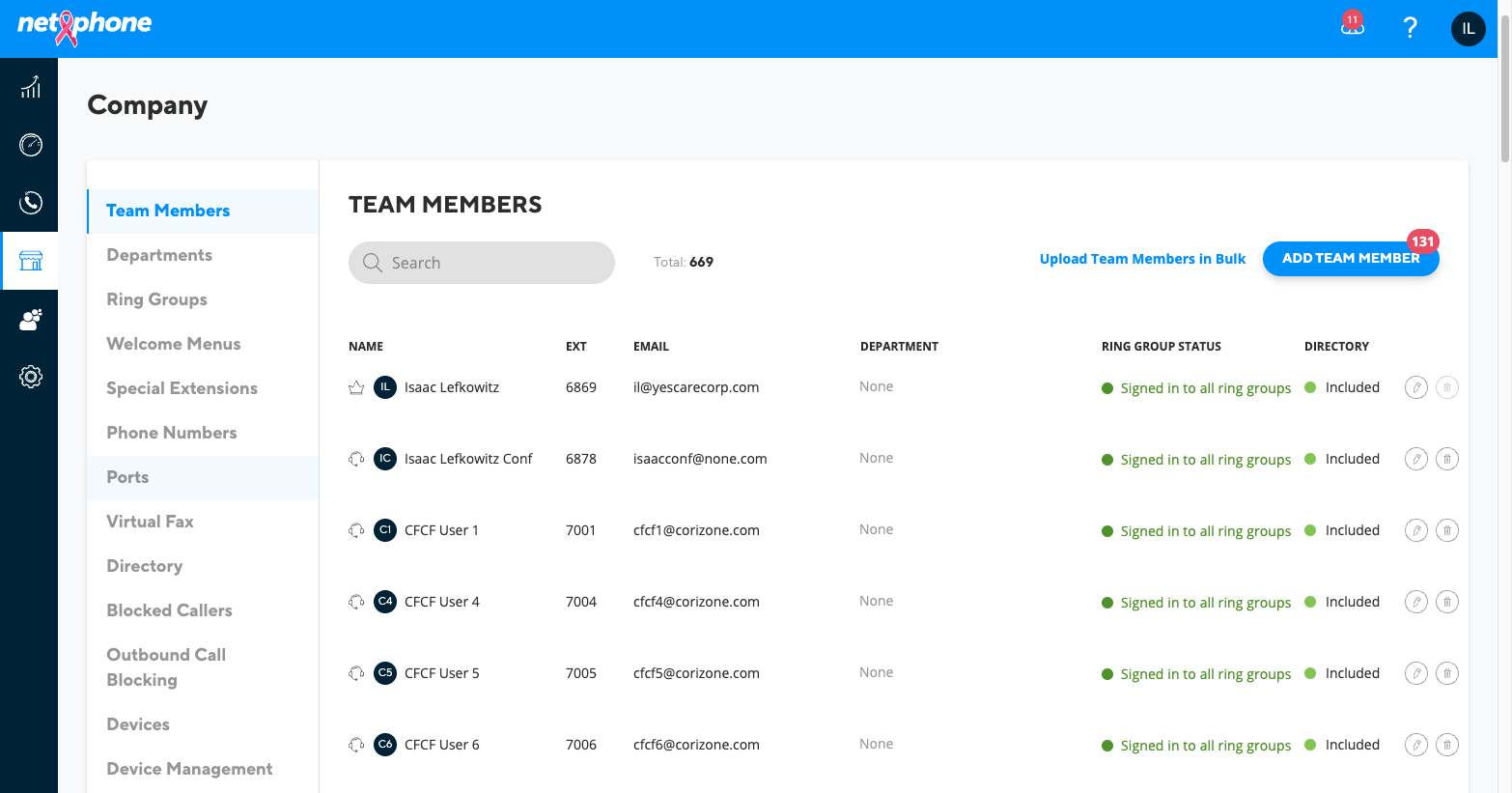
Task: Delete CFCF User 6 row
Action: coord(1447,745)
